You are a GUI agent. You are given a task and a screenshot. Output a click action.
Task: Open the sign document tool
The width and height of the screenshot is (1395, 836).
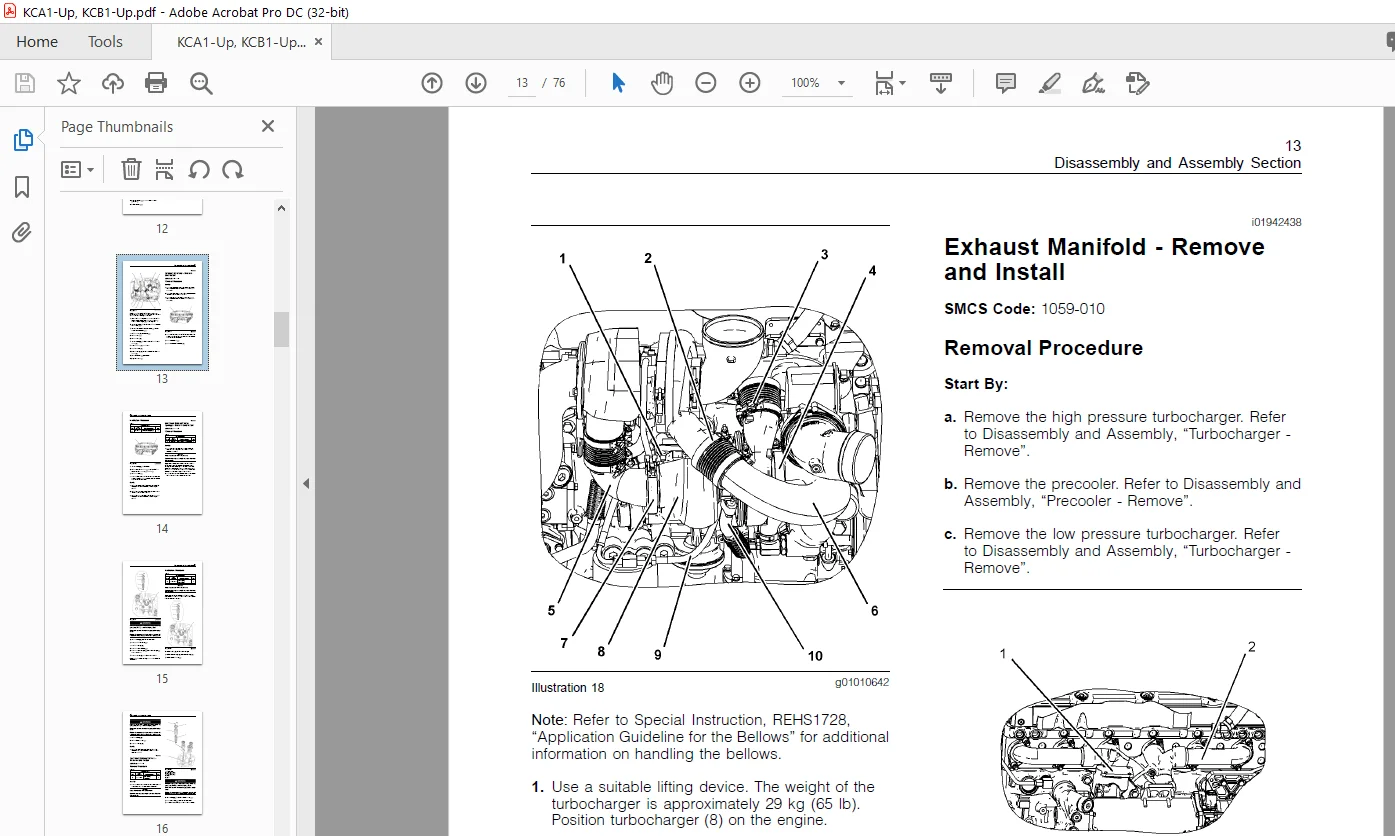pos(1094,83)
